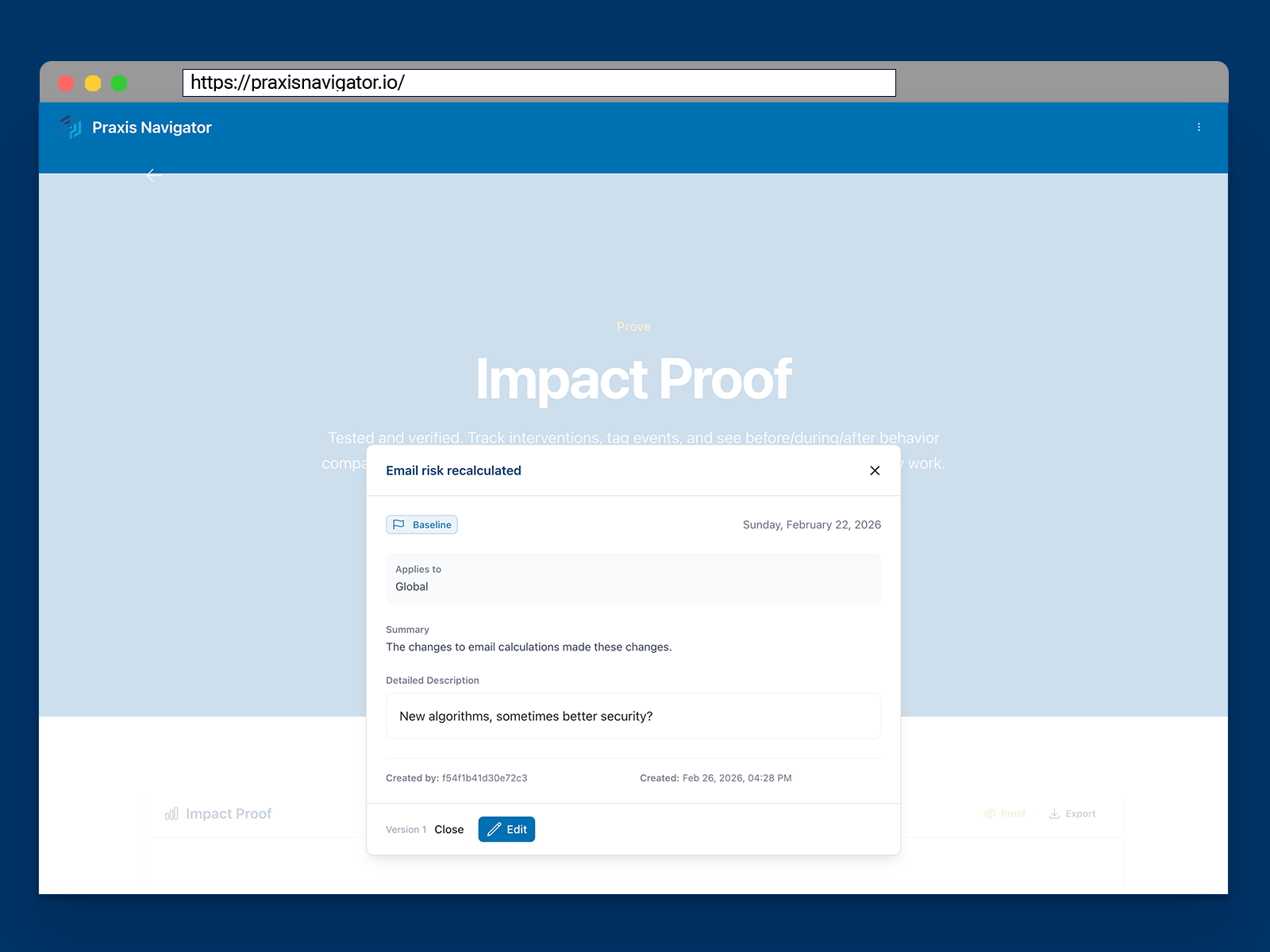Click the Detailed Description text field
Image resolution: width=1270 pixels, height=952 pixels.
[x=633, y=716]
